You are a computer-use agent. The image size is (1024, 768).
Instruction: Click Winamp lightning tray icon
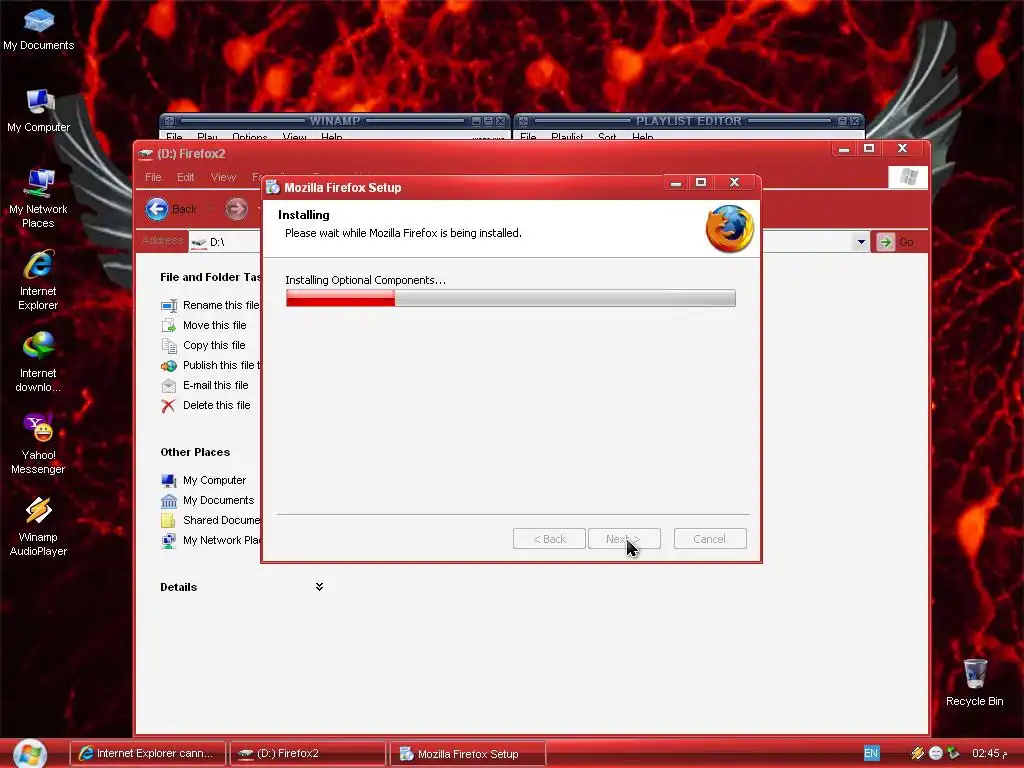click(x=918, y=754)
